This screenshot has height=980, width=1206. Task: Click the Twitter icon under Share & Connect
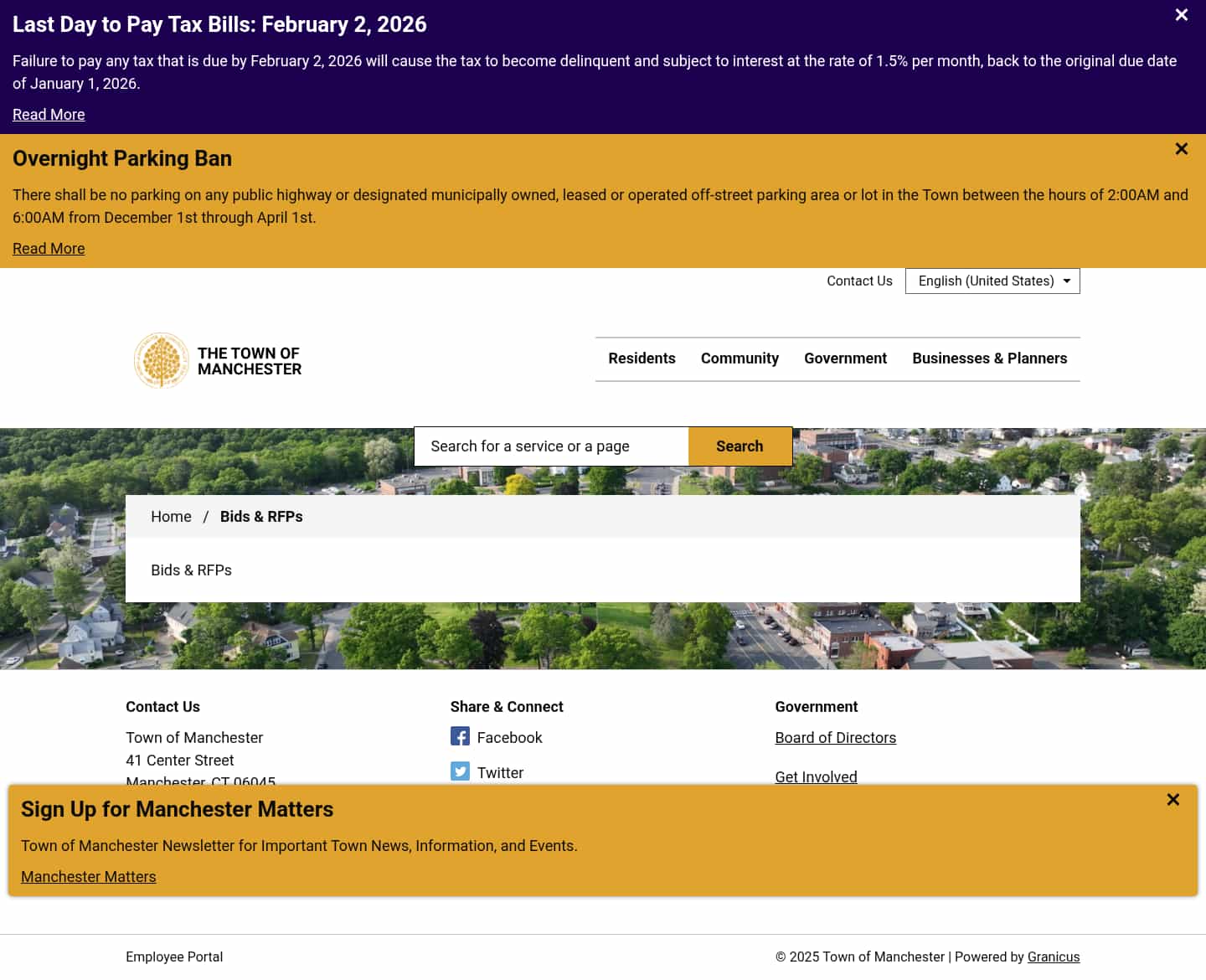click(460, 771)
